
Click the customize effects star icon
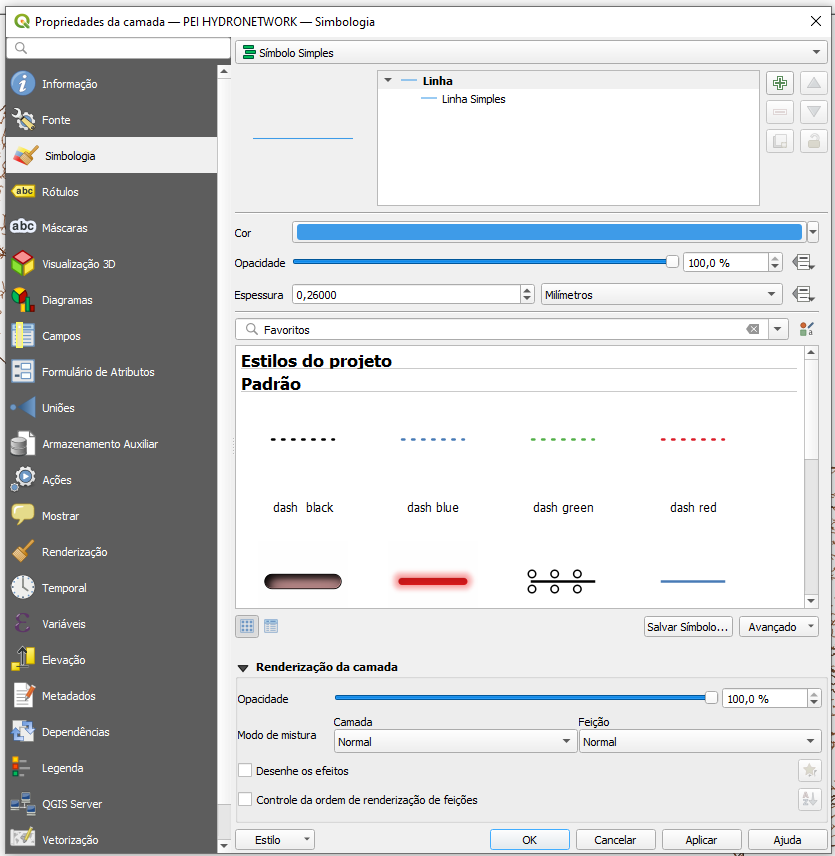[809, 771]
